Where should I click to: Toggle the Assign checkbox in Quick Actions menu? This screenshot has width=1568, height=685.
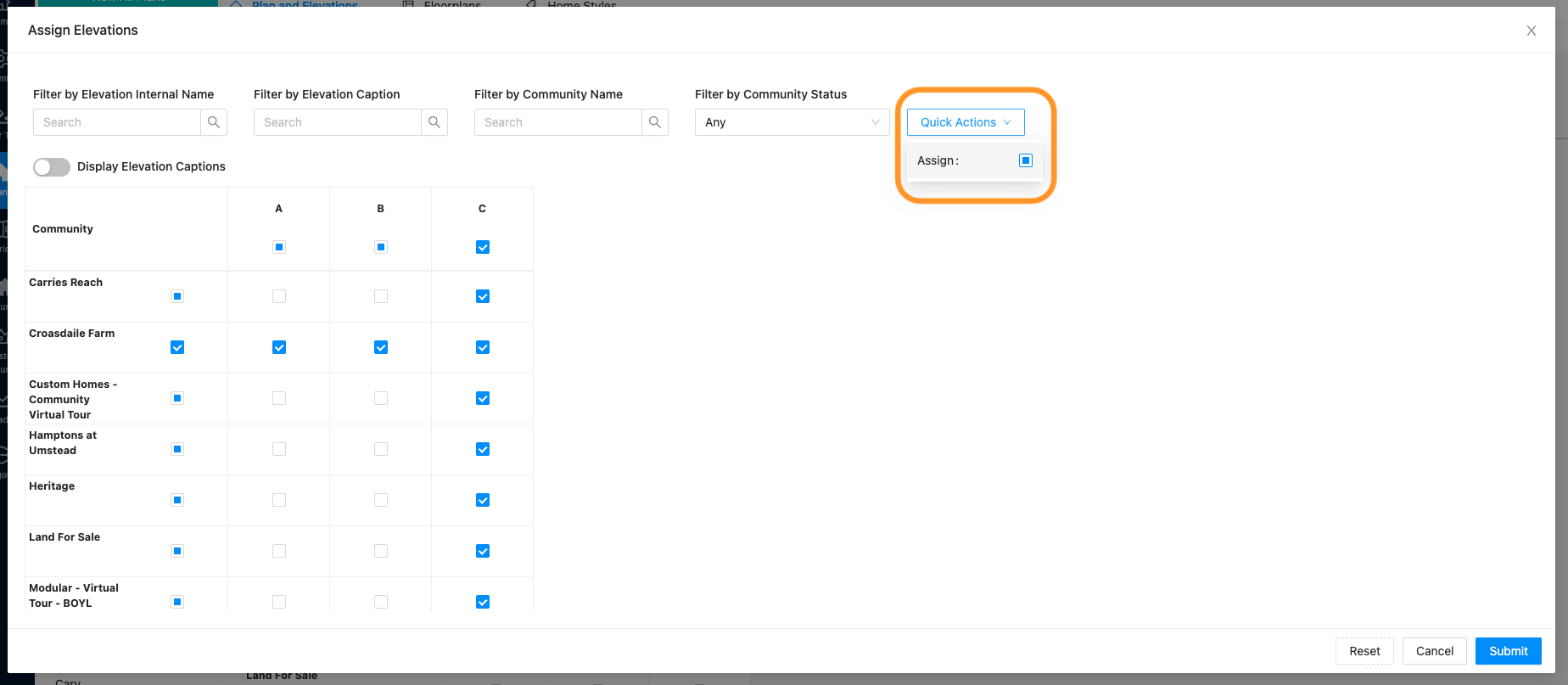coord(1026,160)
